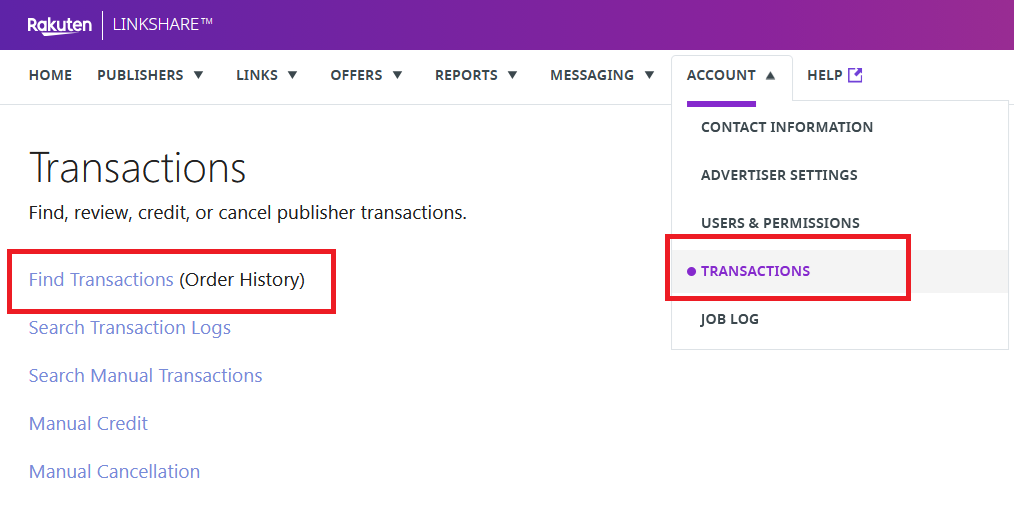Select Transactions in the Account menu
The width and height of the screenshot is (1014, 511).
[x=755, y=271]
